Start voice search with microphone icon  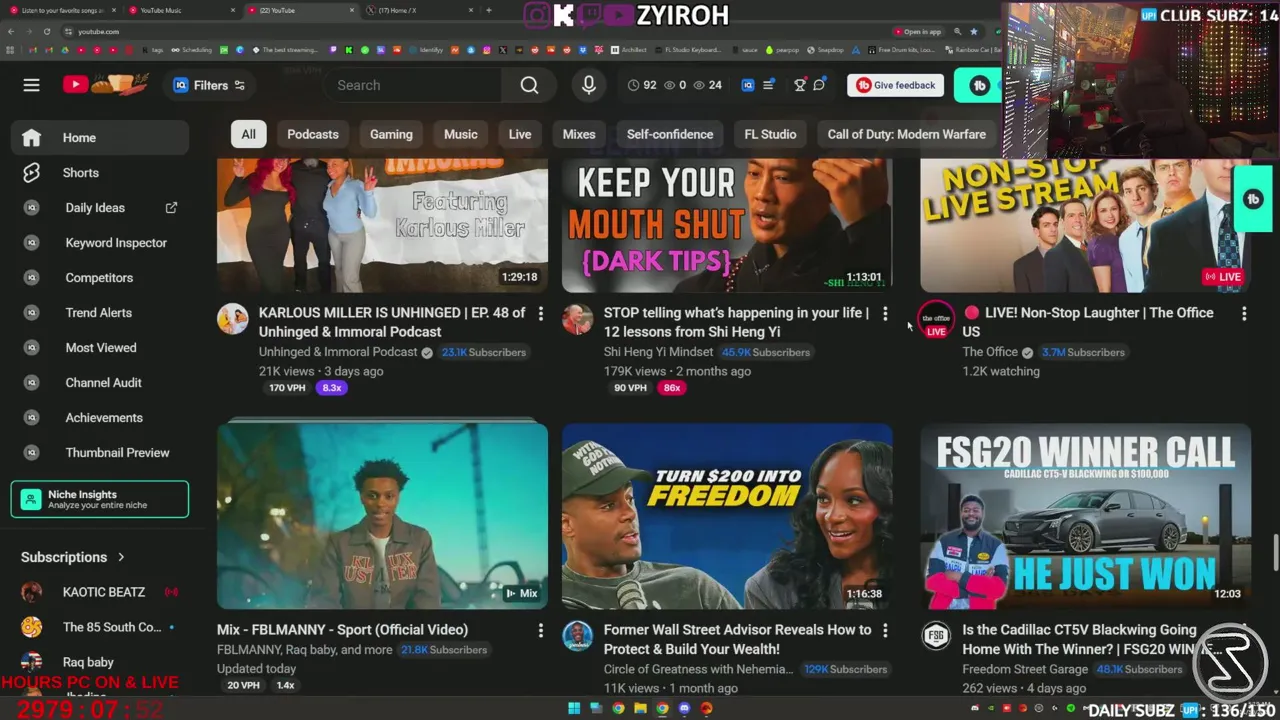click(x=589, y=85)
